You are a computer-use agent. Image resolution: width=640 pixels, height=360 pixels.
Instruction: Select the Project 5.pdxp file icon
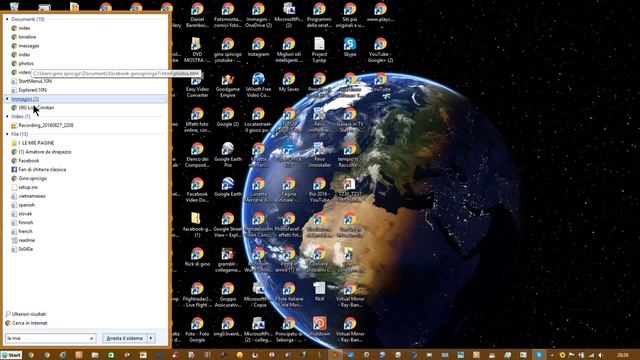point(319,50)
